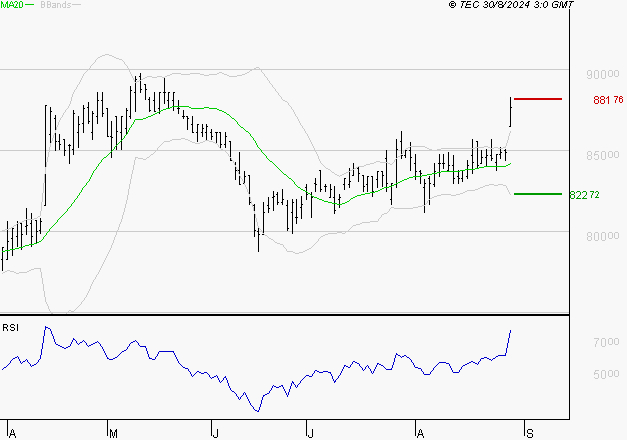This screenshot has width=627, height=440.
Task: Click the second J month axis label
Action: (x=310, y=434)
